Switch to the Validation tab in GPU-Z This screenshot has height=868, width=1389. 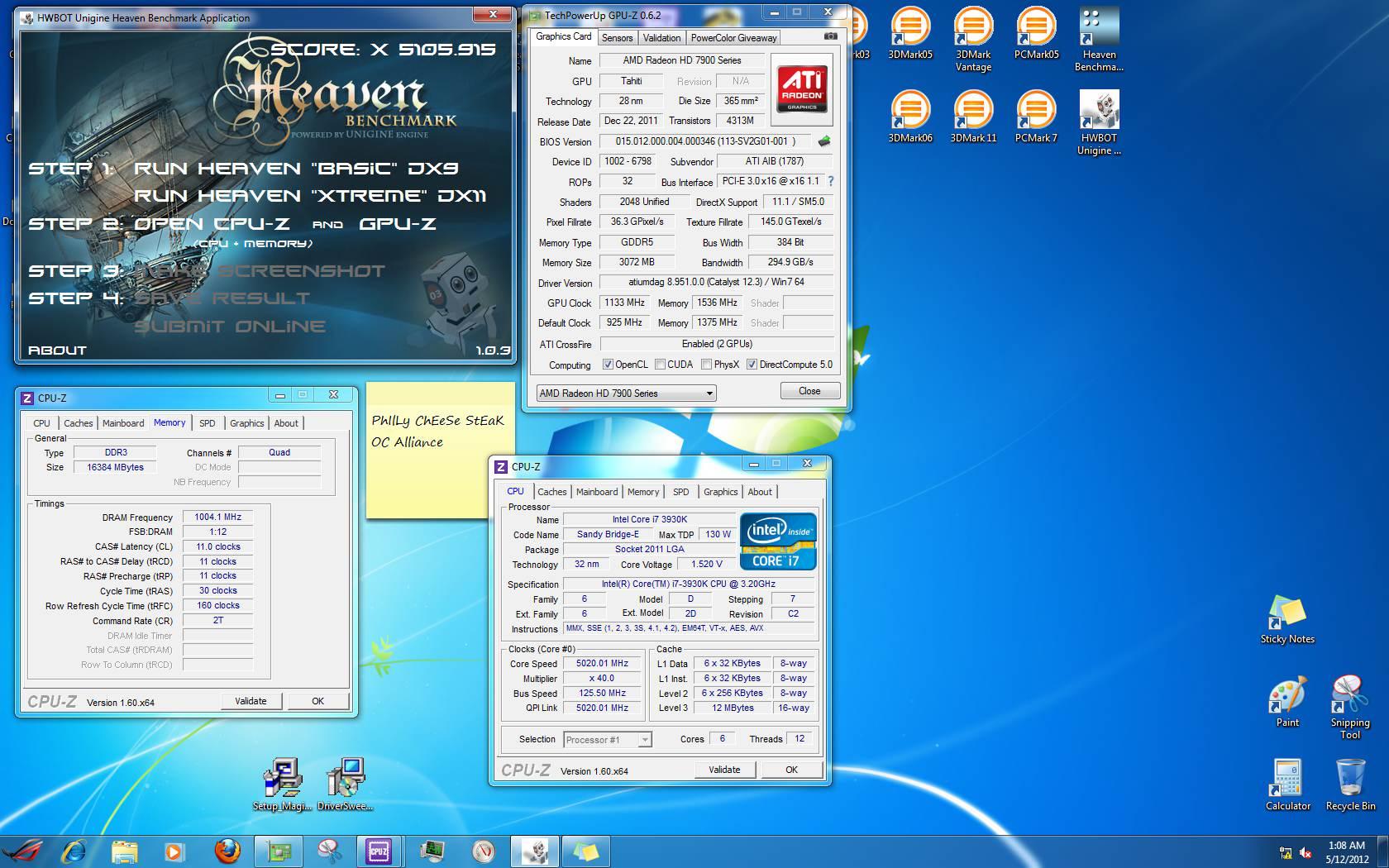click(661, 37)
